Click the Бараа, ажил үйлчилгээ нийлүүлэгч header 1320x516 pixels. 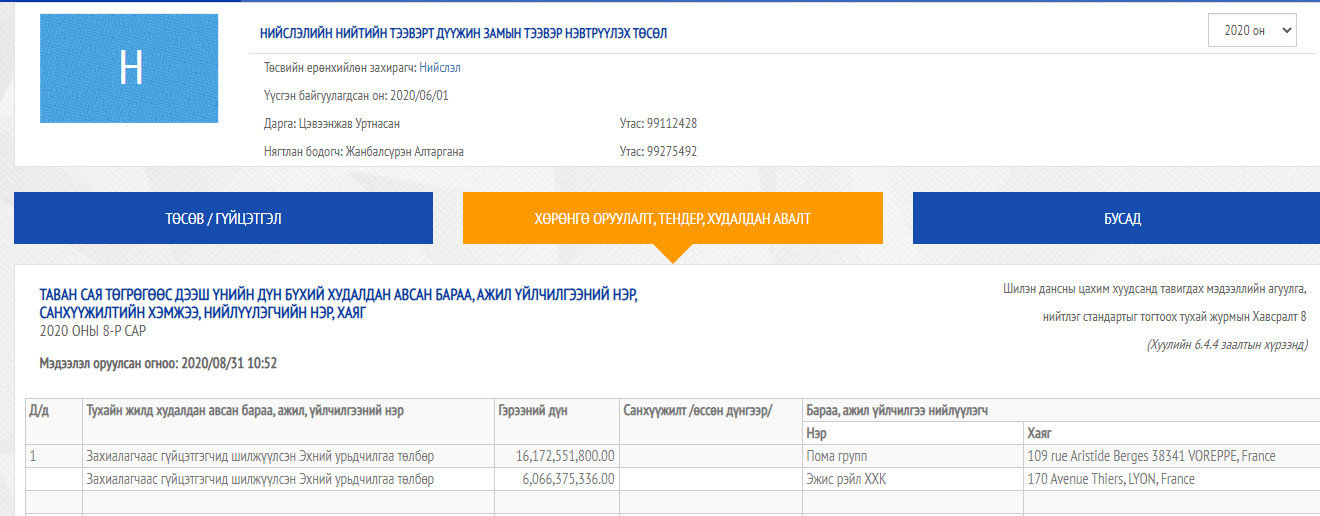tap(1061, 410)
